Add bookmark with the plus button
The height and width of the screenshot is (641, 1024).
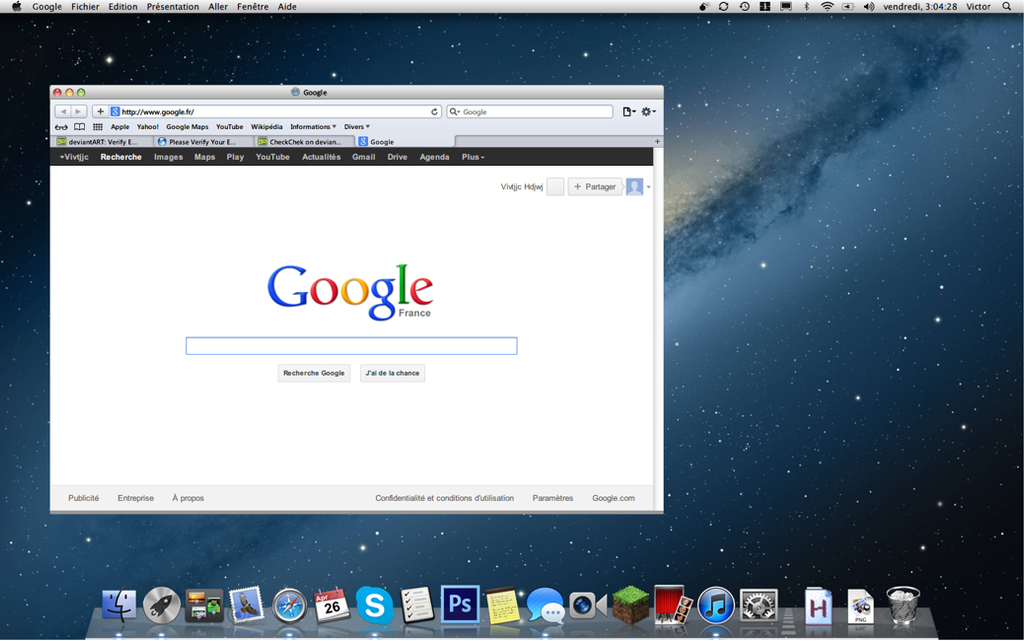pos(100,112)
